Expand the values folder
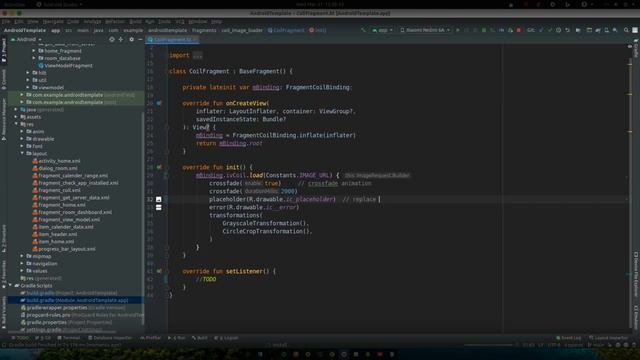640x360 pixels. pos(22,271)
